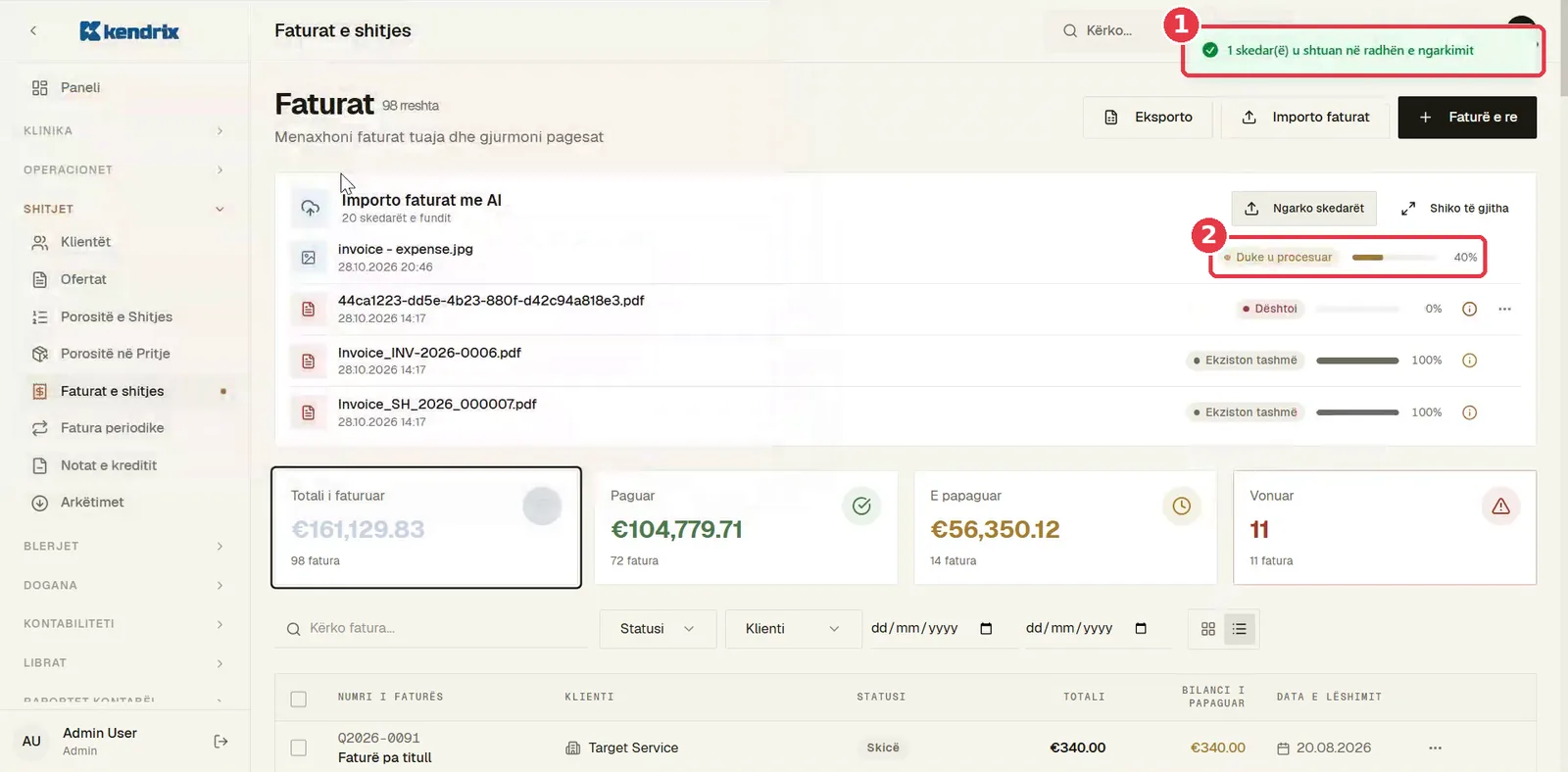Collapse sidebar with back arrow

33,30
